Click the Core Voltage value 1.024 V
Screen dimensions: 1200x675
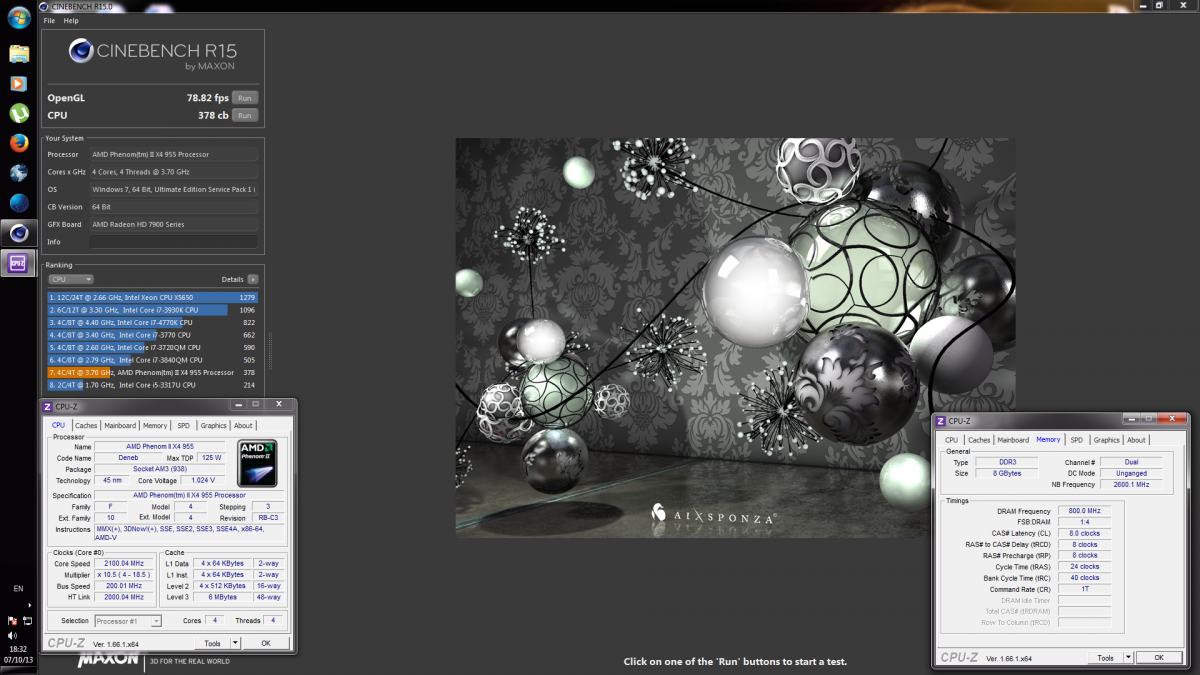203,480
